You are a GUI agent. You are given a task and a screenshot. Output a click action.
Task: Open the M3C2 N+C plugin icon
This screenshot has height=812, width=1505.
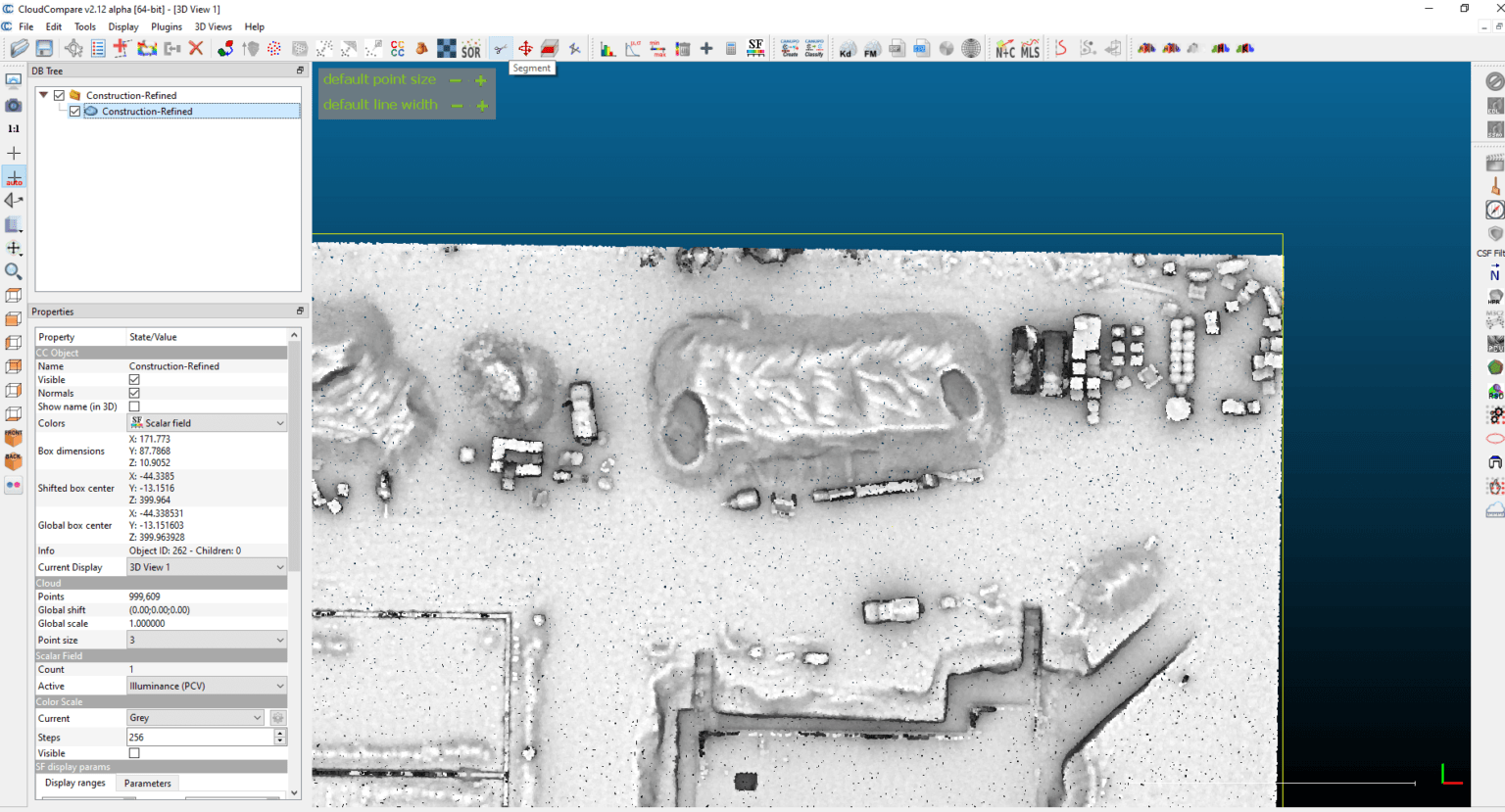[1004, 49]
